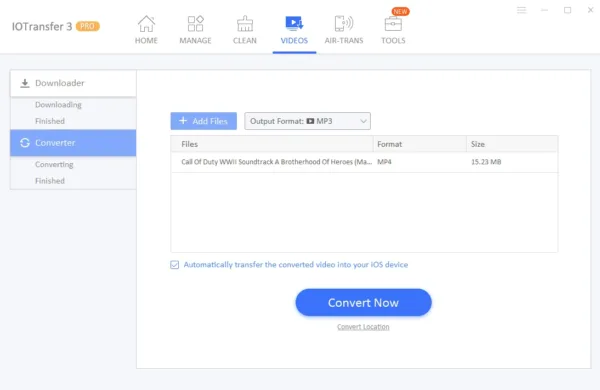
Task: Expand the Output Format MP3 dropdown
Action: [308, 121]
